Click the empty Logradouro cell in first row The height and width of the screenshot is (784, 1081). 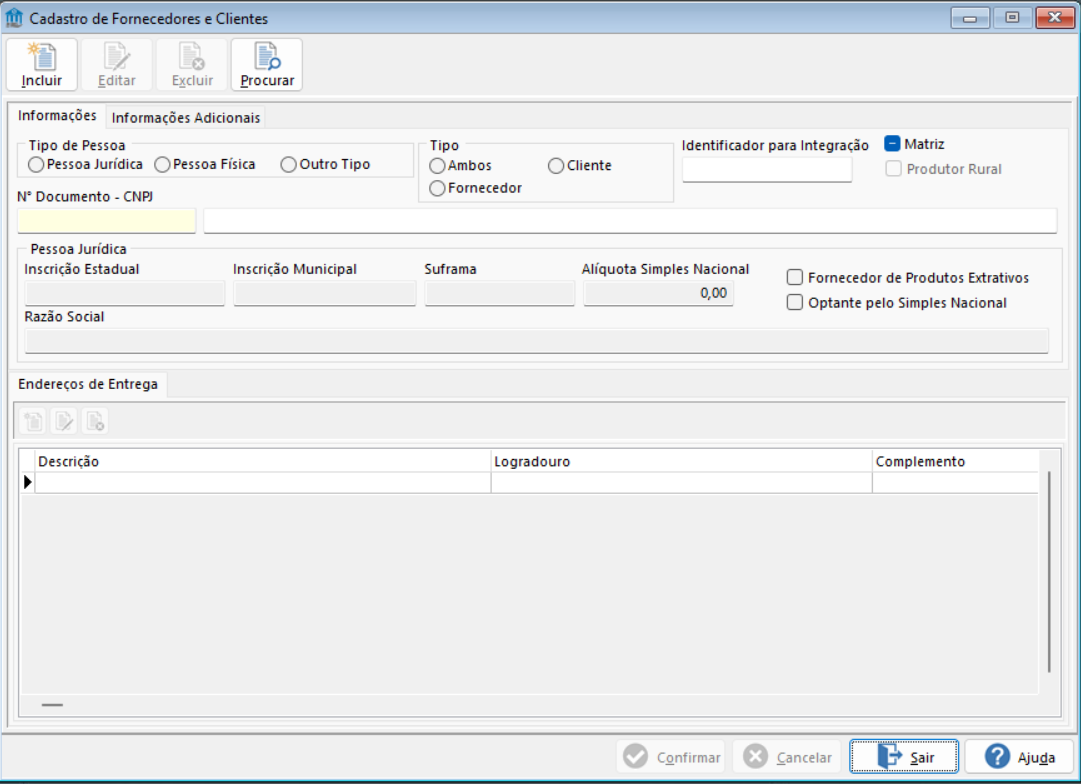[681, 483]
